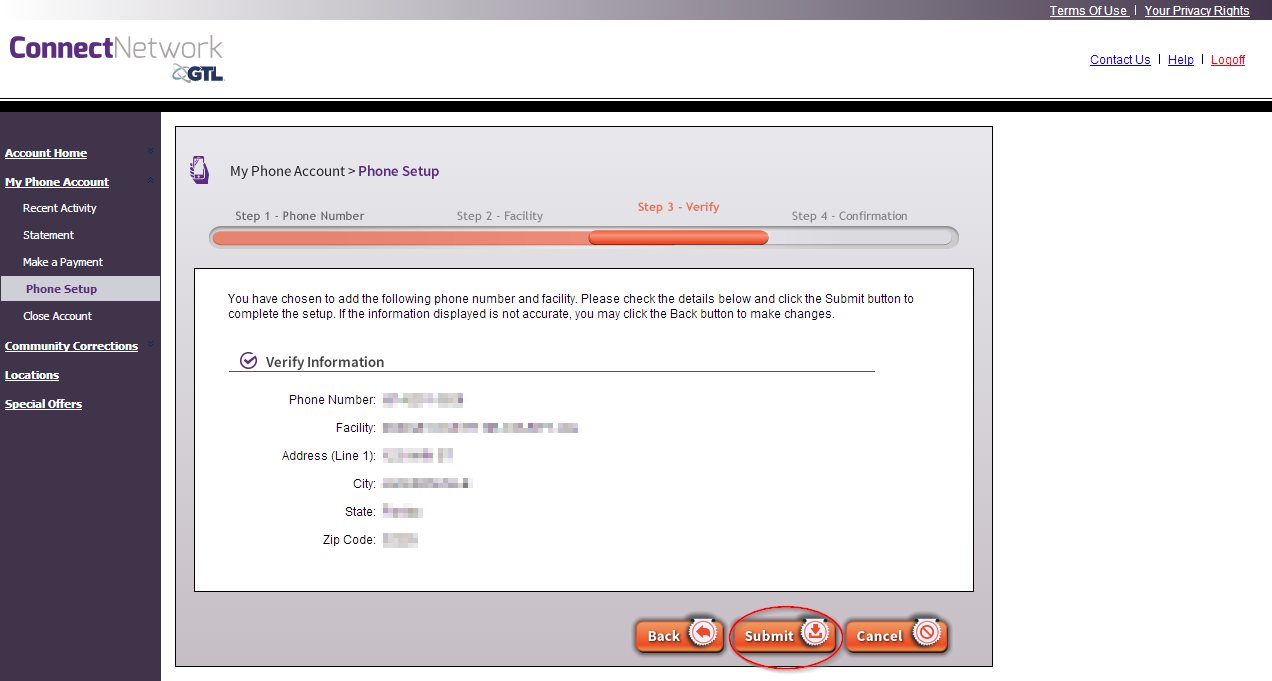Click the Logoff link
The width and height of the screenshot is (1272, 681).
pos(1228,60)
